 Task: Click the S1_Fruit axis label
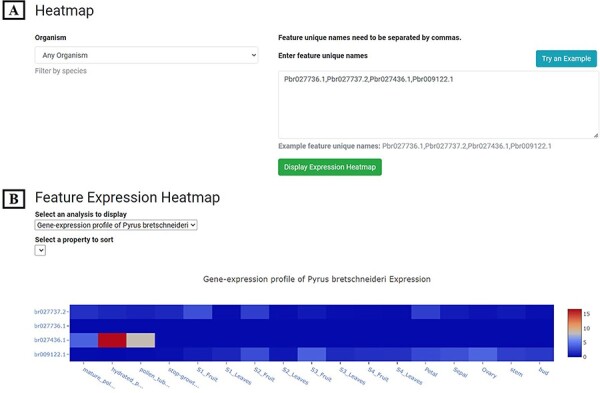[207, 374]
